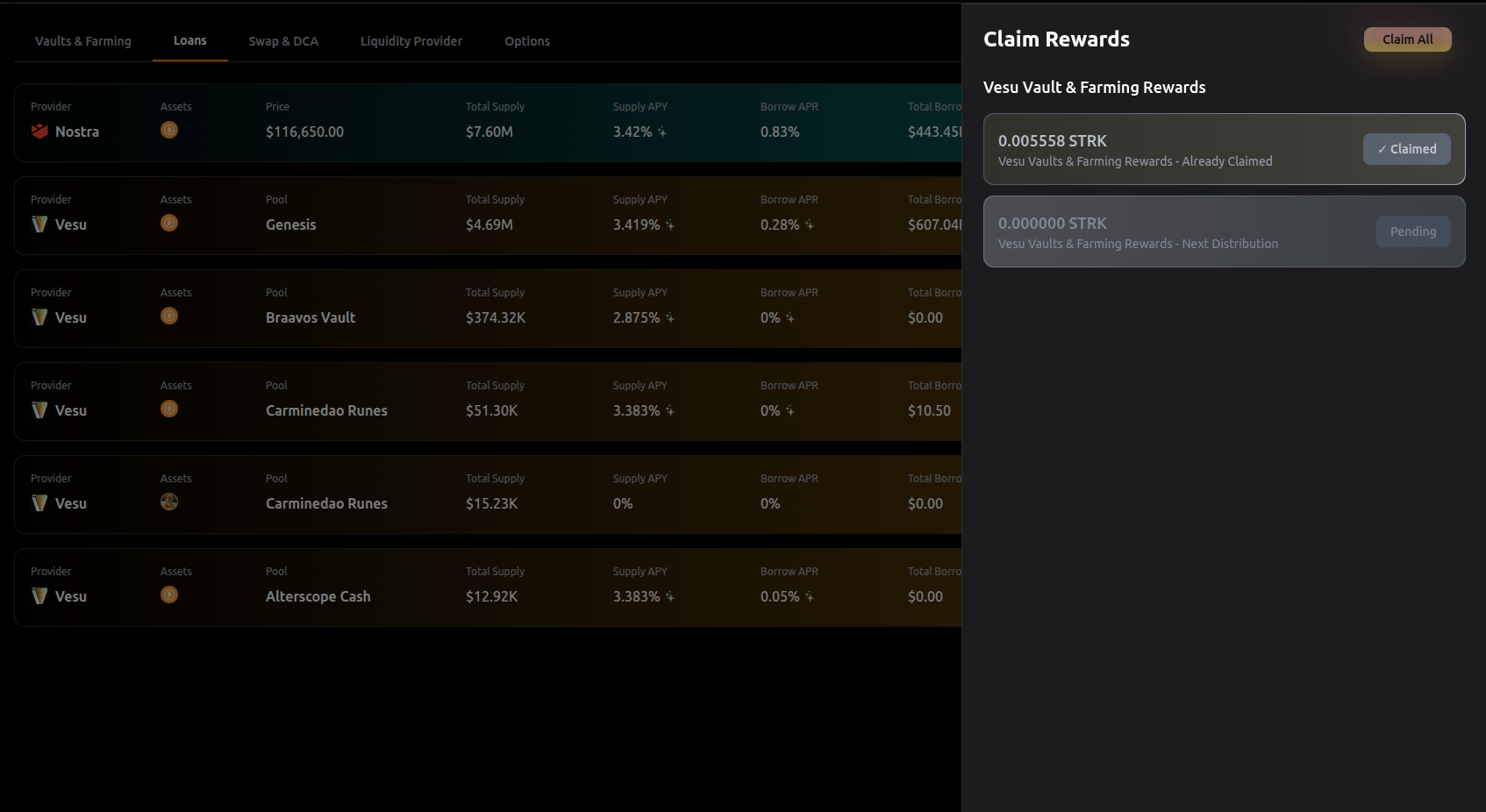
Task: Select the Loans tab
Action: pos(190,41)
